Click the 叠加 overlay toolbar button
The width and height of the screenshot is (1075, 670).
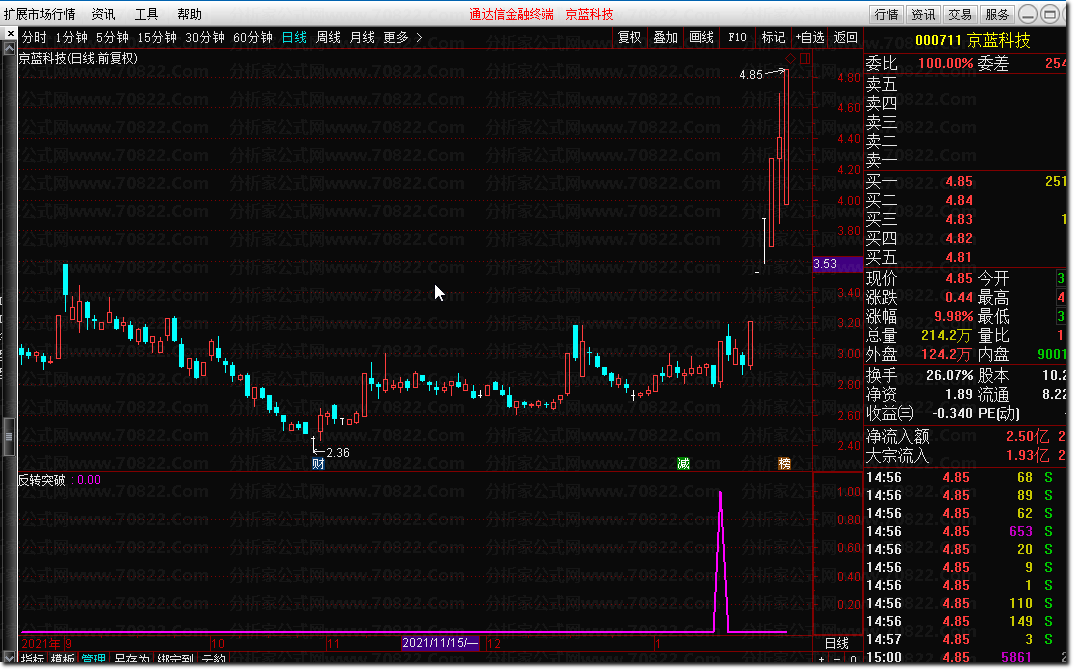665,37
